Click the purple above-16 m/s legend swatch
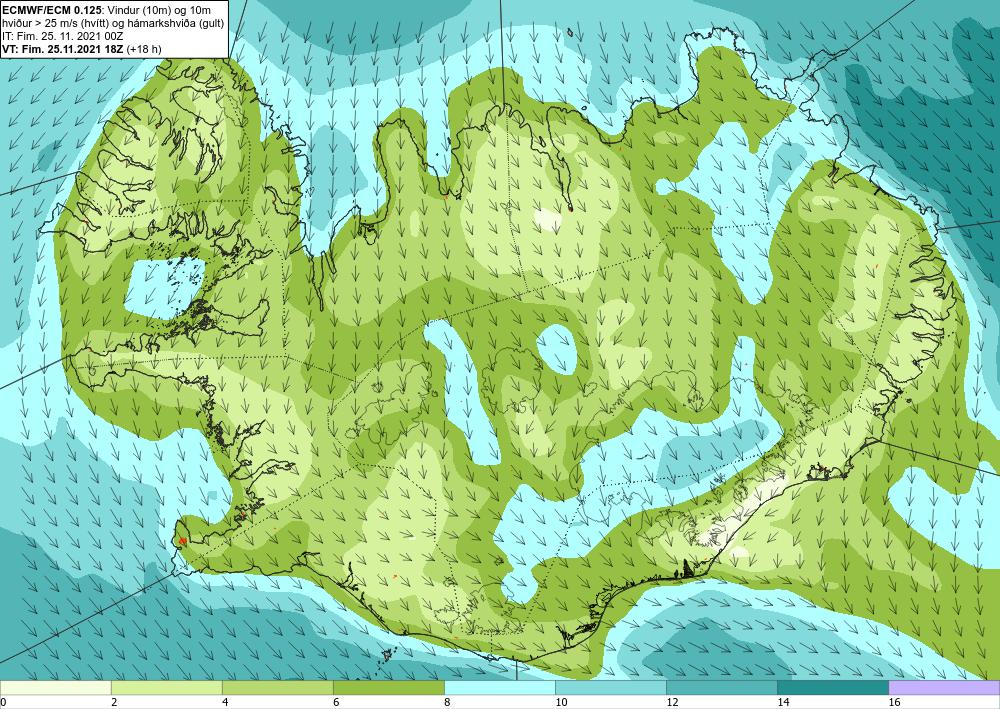Viewport: 1000px width, 709px height. [x=945, y=688]
